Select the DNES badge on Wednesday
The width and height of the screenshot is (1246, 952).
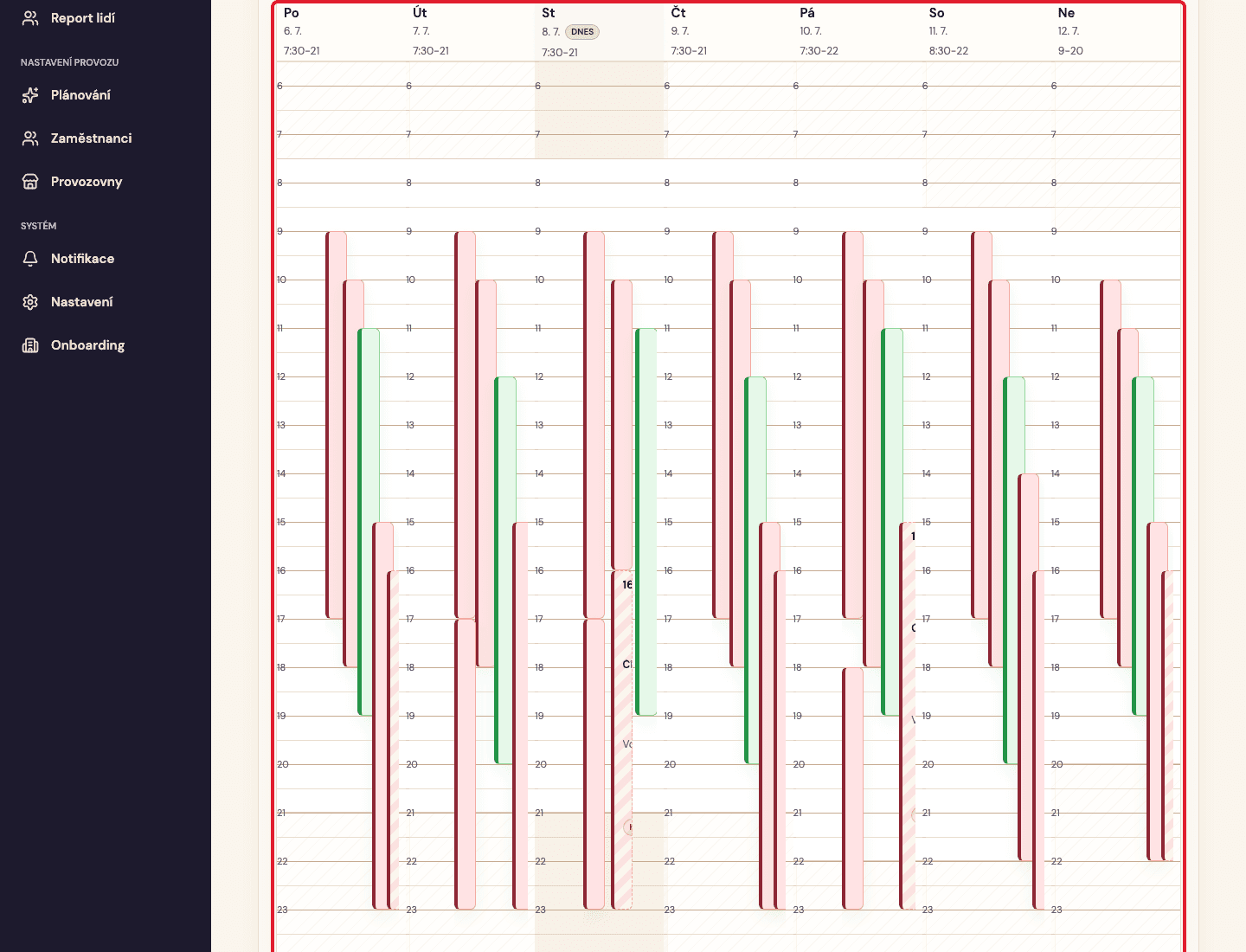tap(582, 32)
